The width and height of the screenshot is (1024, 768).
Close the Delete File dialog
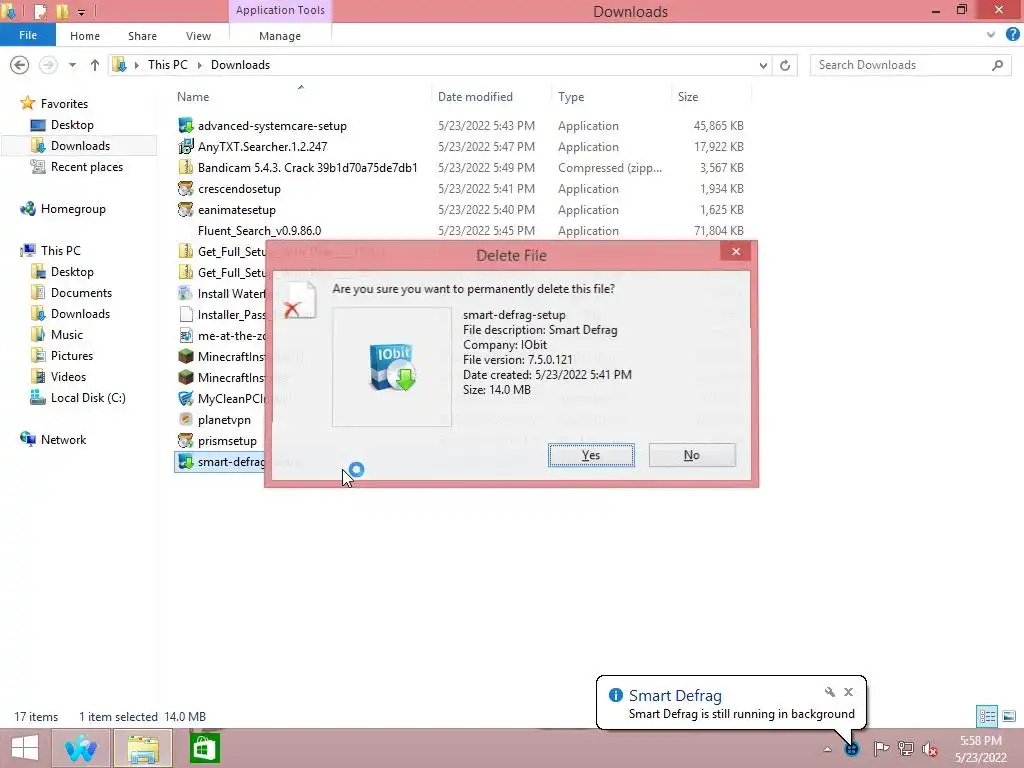pyautogui.click(x=736, y=251)
